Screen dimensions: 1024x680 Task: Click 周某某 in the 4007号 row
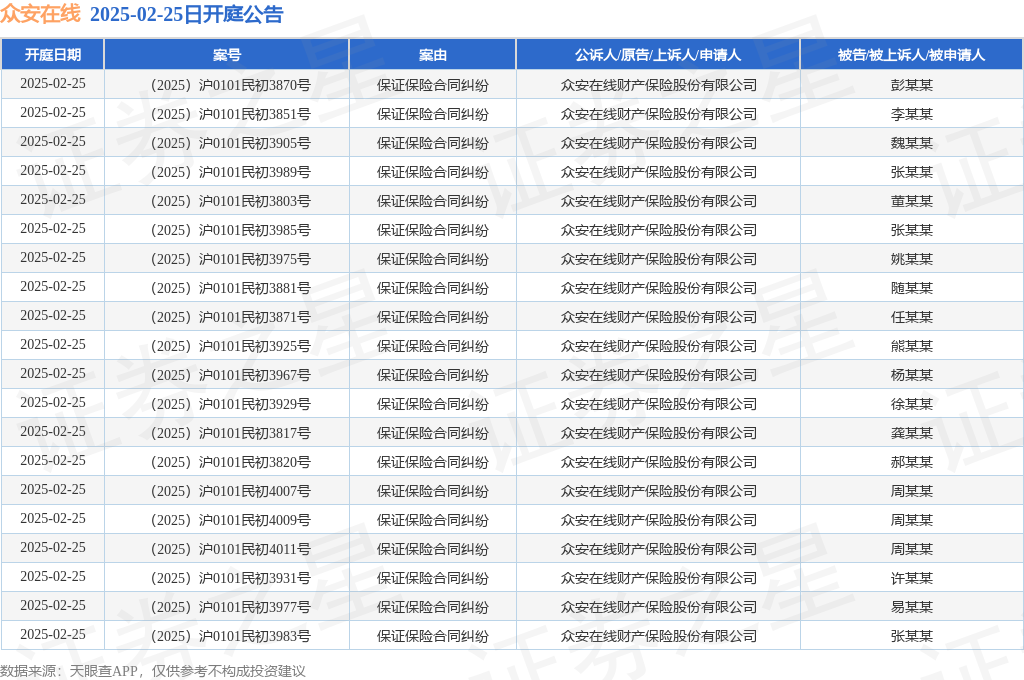912,491
